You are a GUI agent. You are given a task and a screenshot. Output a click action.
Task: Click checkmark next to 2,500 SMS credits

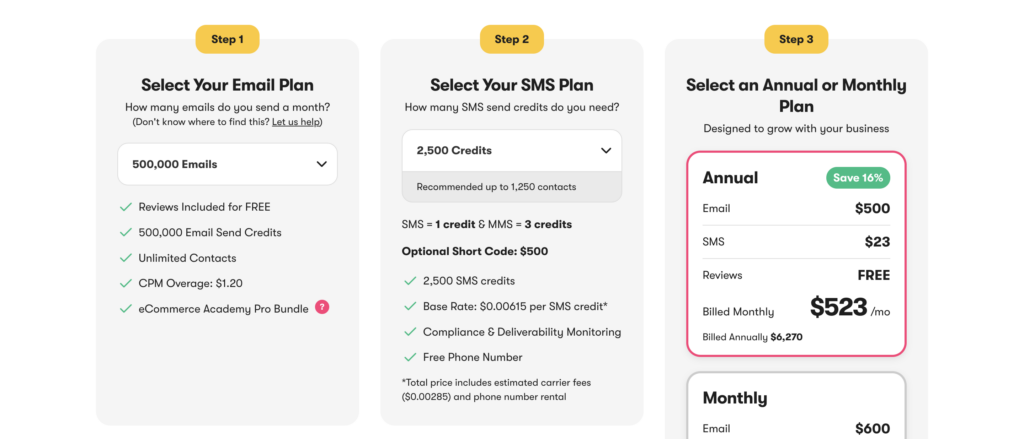coord(409,281)
